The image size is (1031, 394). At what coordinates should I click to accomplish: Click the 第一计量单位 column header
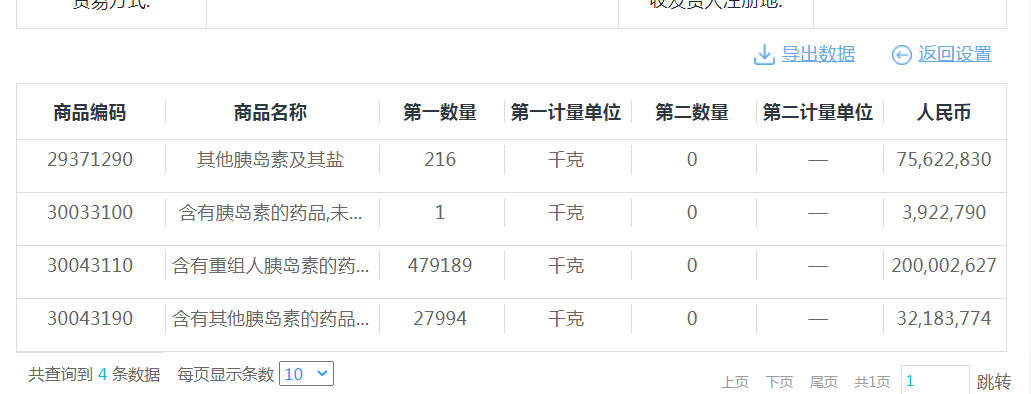pos(566,112)
